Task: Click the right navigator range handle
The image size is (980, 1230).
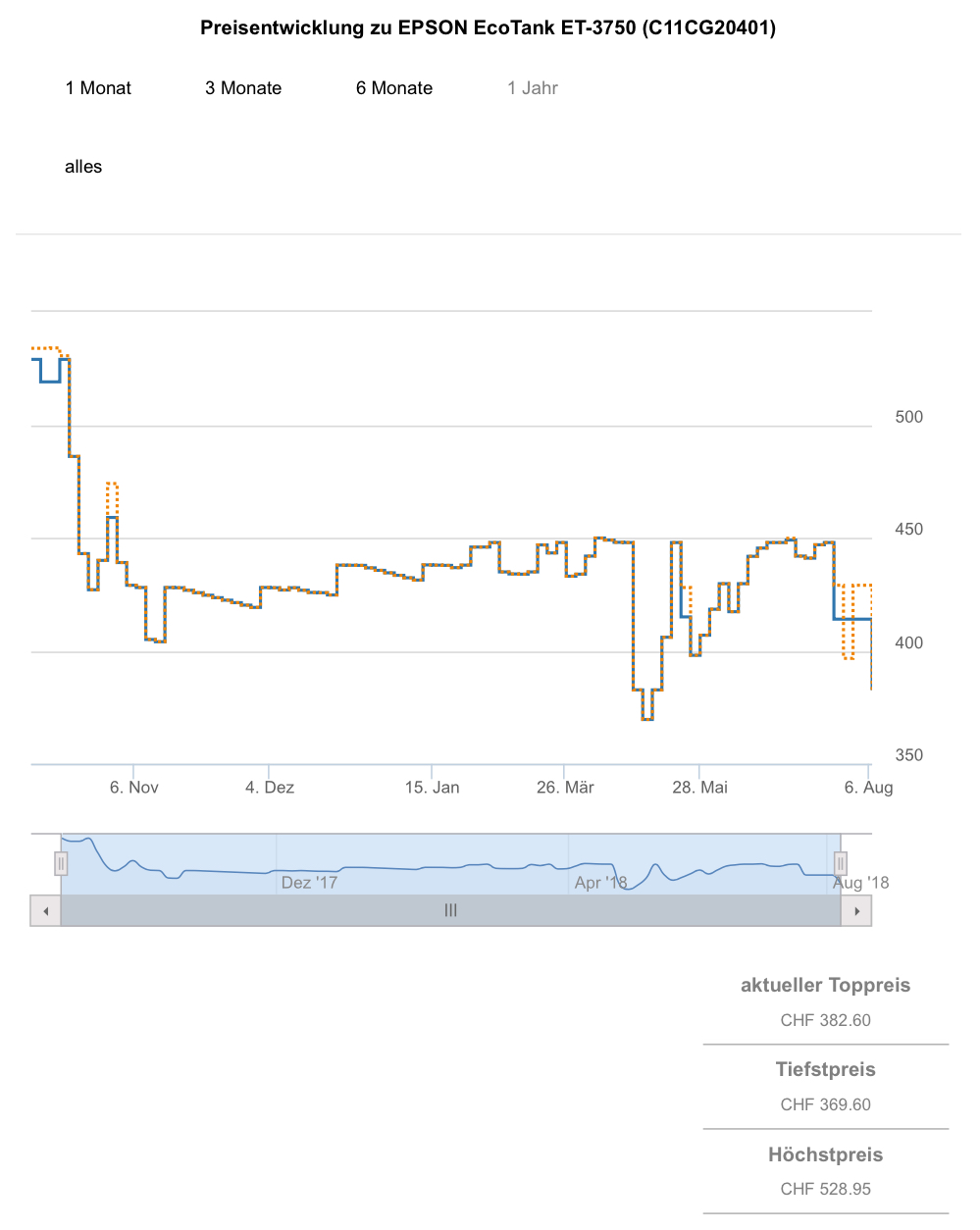Action: pyautogui.click(x=841, y=863)
